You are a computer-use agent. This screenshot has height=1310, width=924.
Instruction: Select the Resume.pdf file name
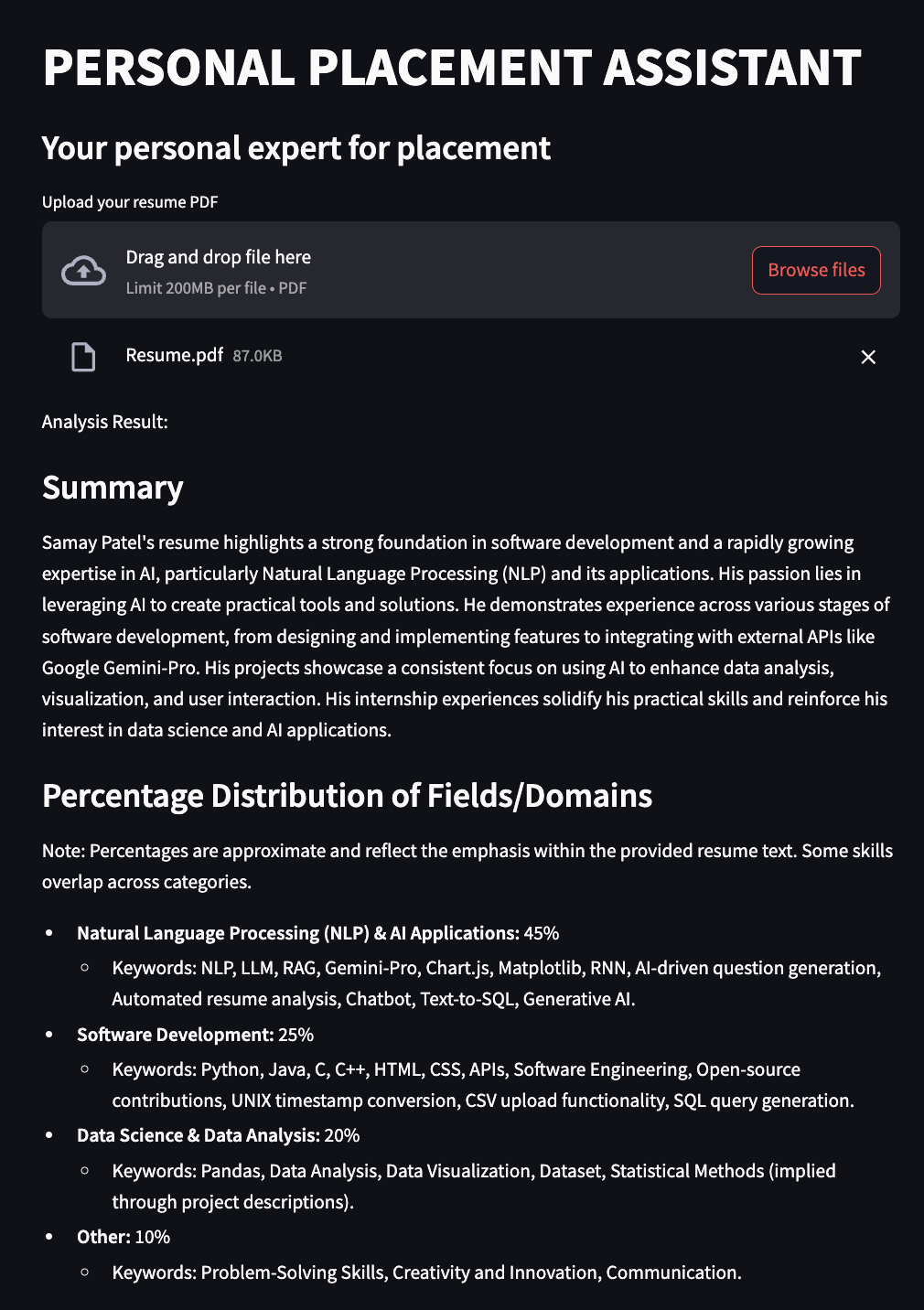pyautogui.click(x=174, y=355)
